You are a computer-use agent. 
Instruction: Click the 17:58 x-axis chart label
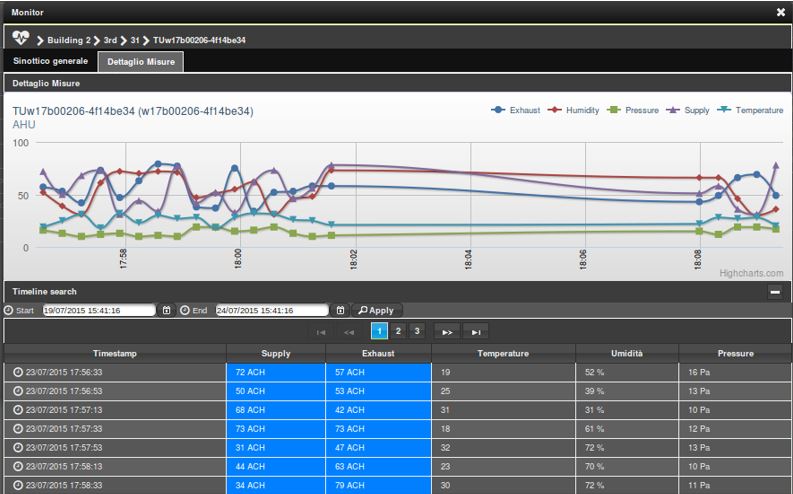pyautogui.click(x=123, y=259)
